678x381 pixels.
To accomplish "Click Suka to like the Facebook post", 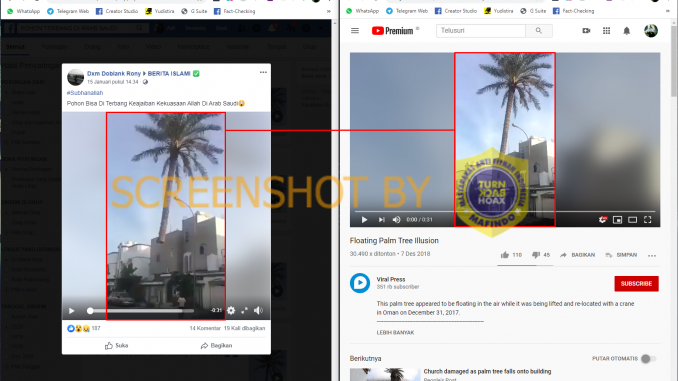I will tap(116, 346).
